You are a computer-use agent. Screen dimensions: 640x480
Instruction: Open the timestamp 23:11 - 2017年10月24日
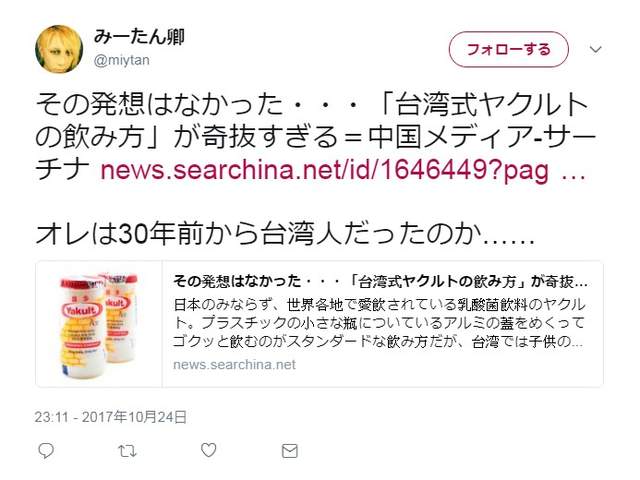[111, 417]
